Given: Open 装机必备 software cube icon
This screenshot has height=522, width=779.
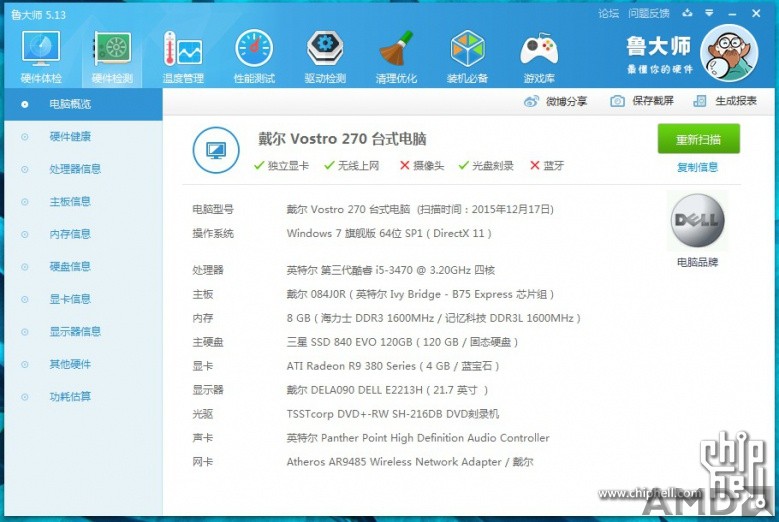Looking at the screenshot, I should tap(467, 49).
